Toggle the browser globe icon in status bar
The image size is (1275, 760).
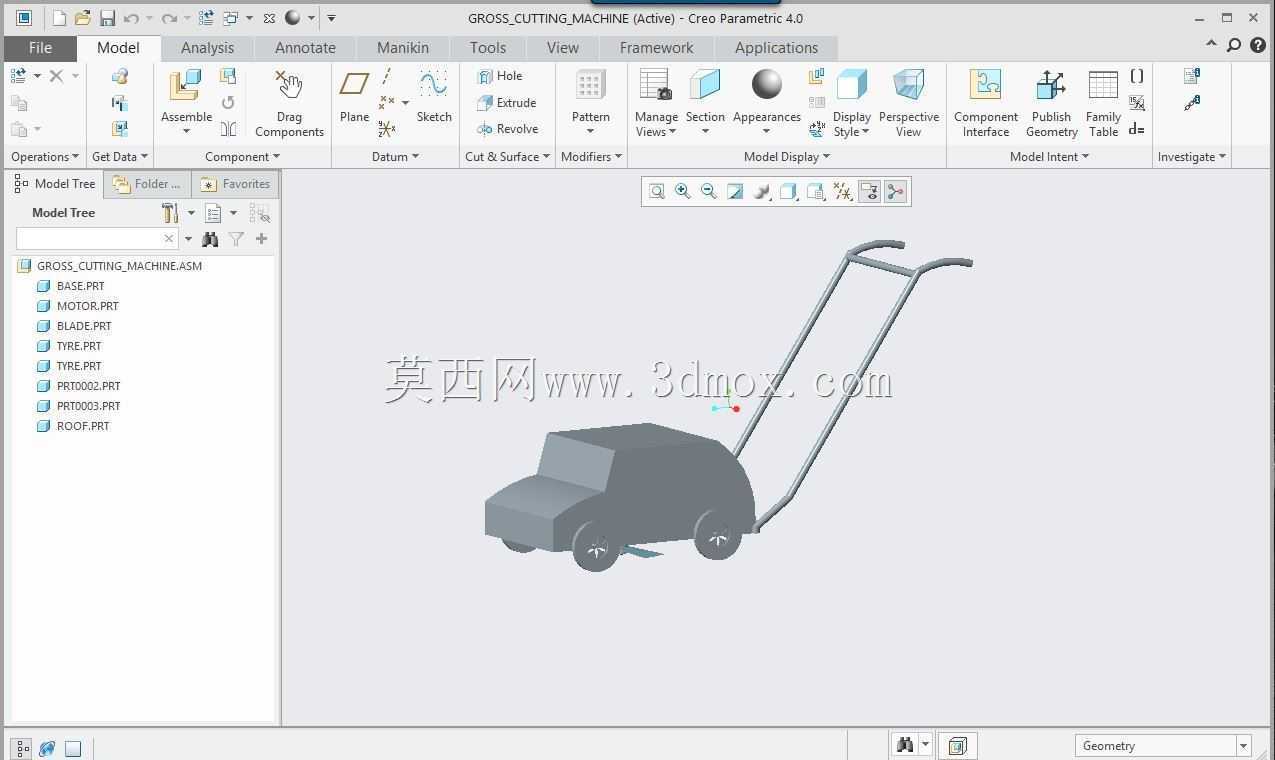[x=47, y=748]
